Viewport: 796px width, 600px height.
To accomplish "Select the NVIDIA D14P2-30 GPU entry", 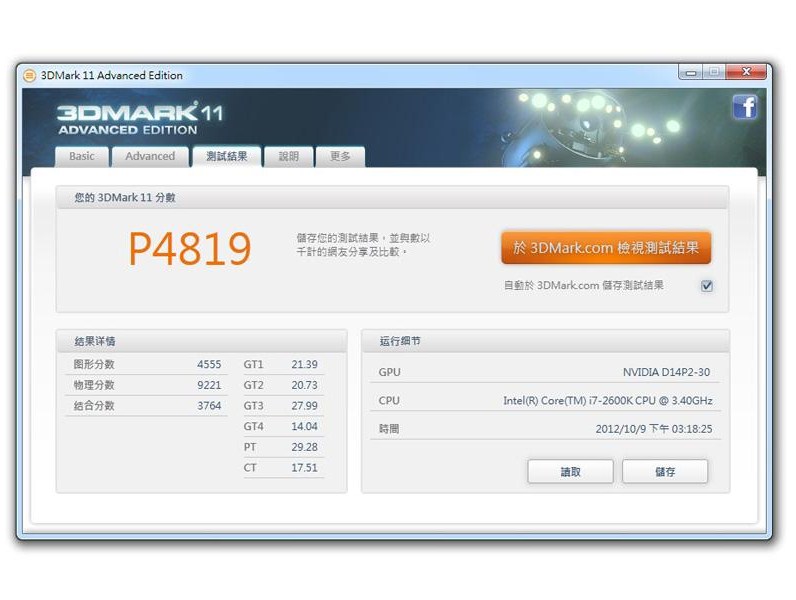I will pyautogui.click(x=666, y=372).
